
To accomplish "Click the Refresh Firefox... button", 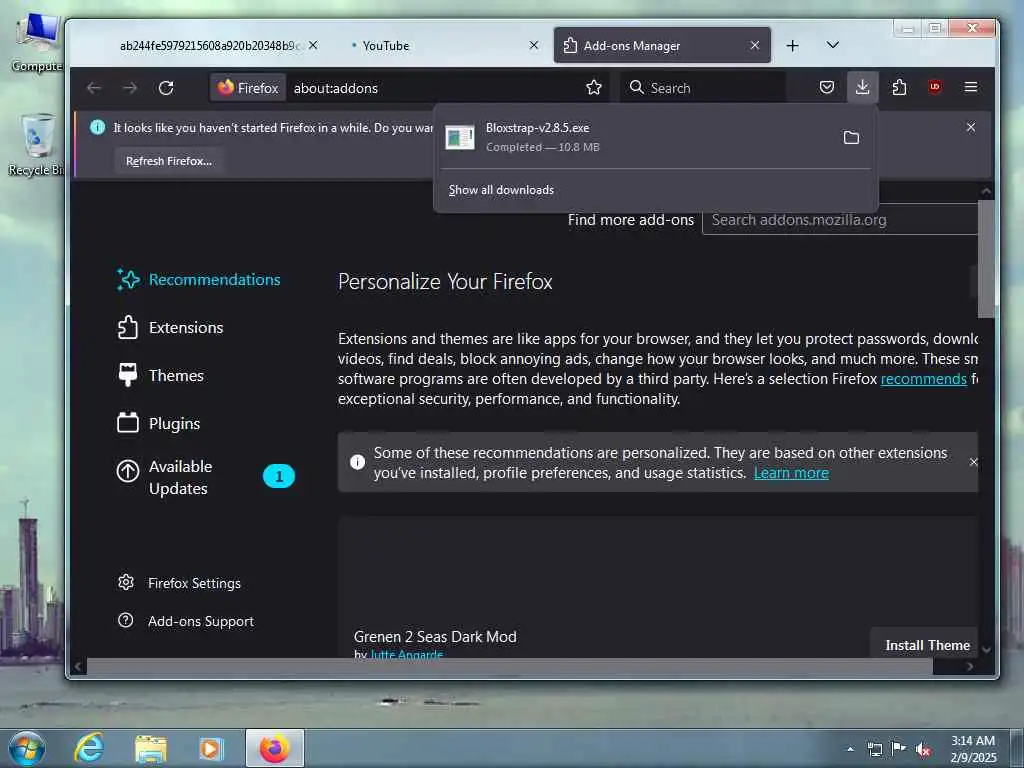I will point(168,161).
